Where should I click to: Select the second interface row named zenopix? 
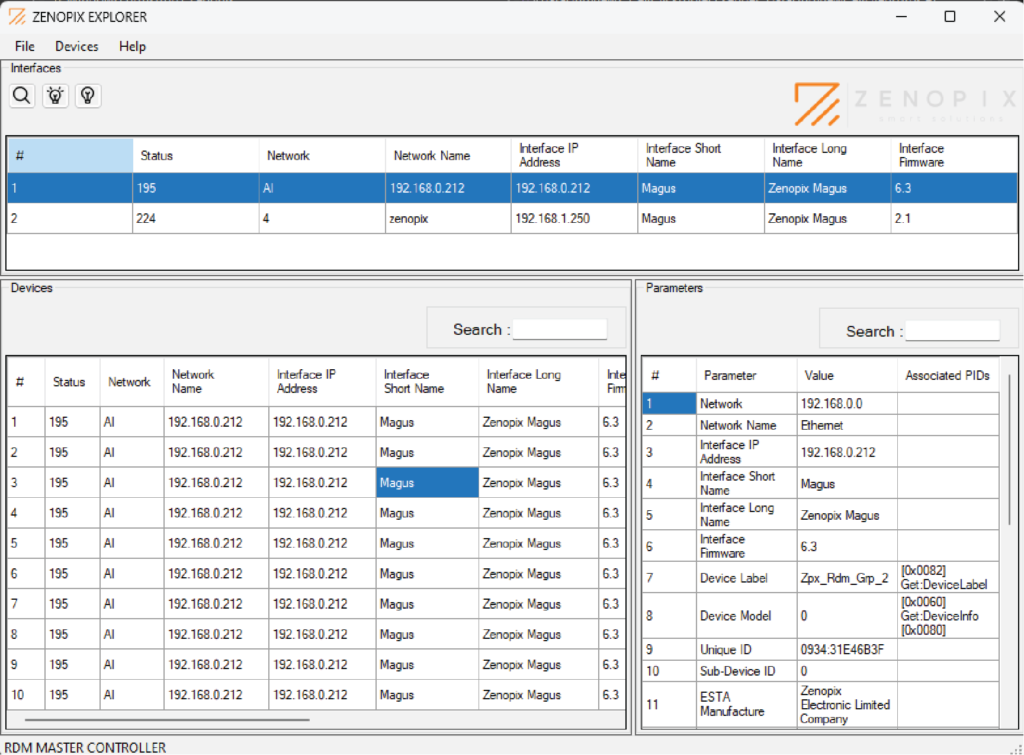(x=300, y=217)
